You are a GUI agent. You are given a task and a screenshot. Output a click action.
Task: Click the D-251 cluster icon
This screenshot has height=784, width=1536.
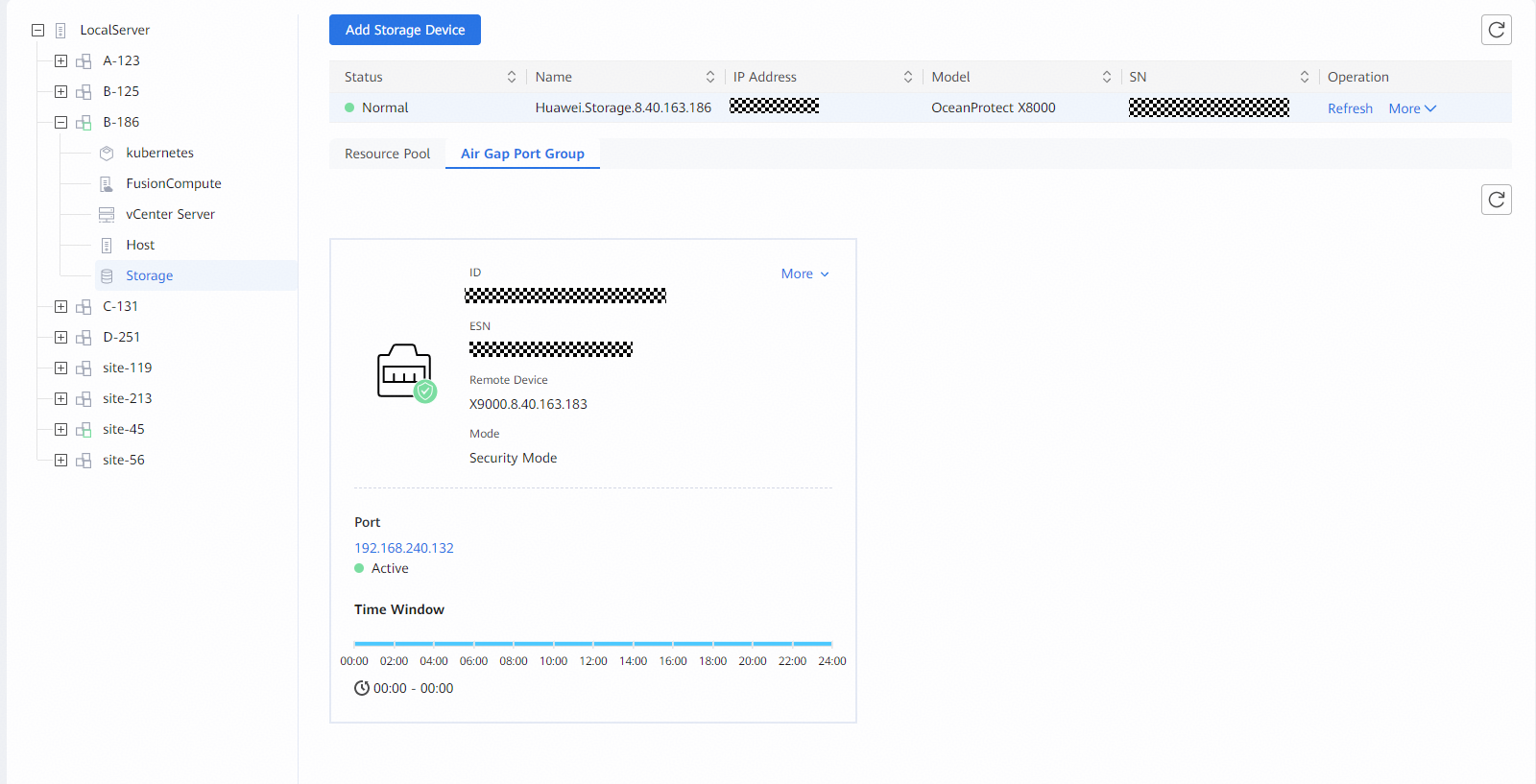84,338
